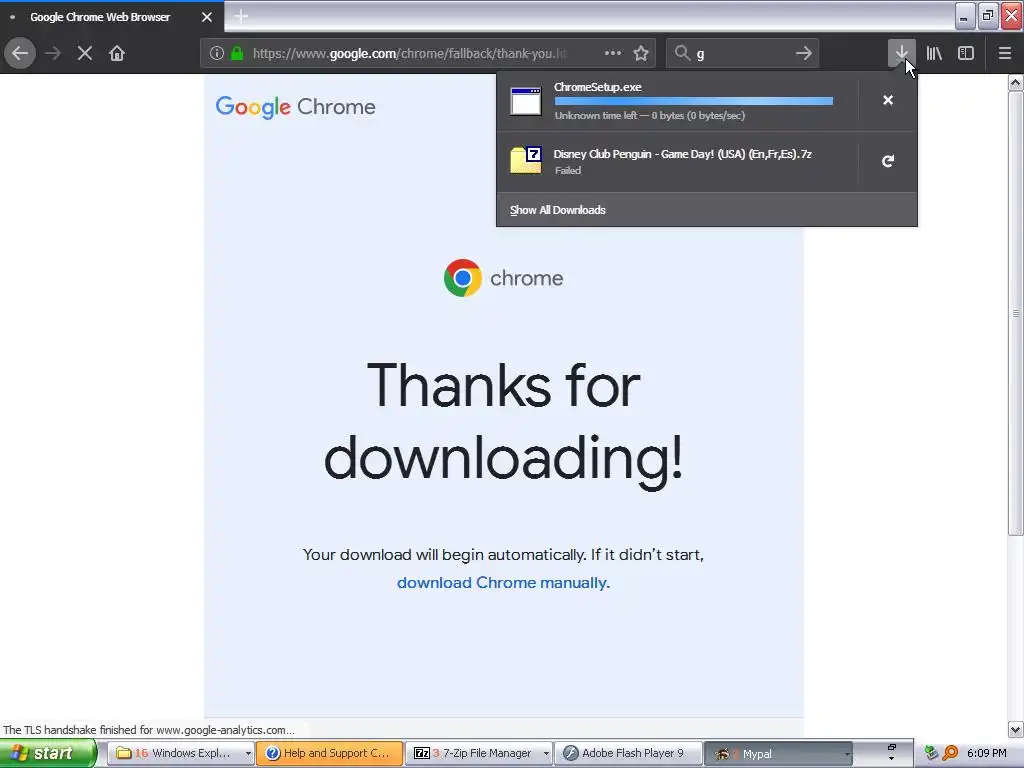Click the ChromeSetup.exe download progress bar
Screen dimensions: 1024x768
click(694, 101)
